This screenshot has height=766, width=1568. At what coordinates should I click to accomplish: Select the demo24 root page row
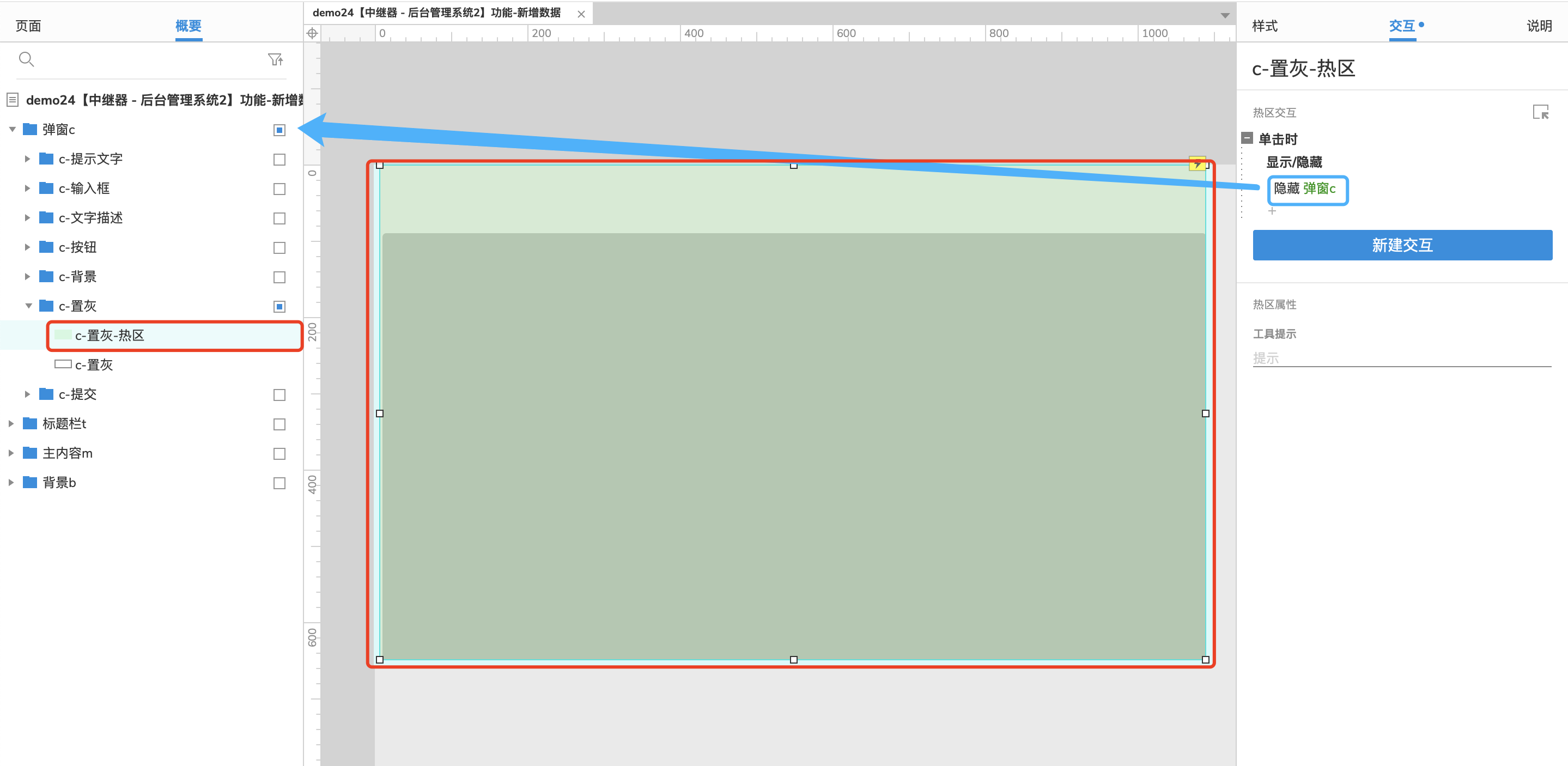(x=151, y=99)
